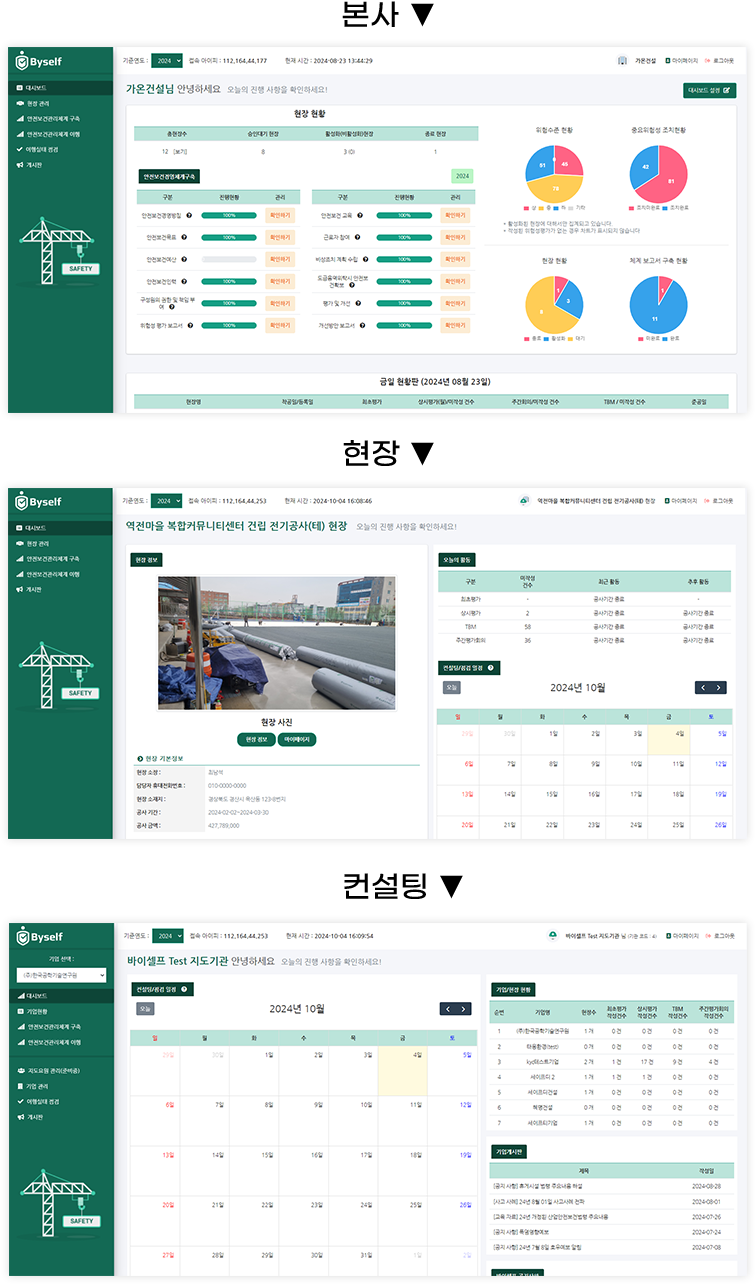
Task: Click the empty 안전보건예산 progress bar
Action: point(229,259)
